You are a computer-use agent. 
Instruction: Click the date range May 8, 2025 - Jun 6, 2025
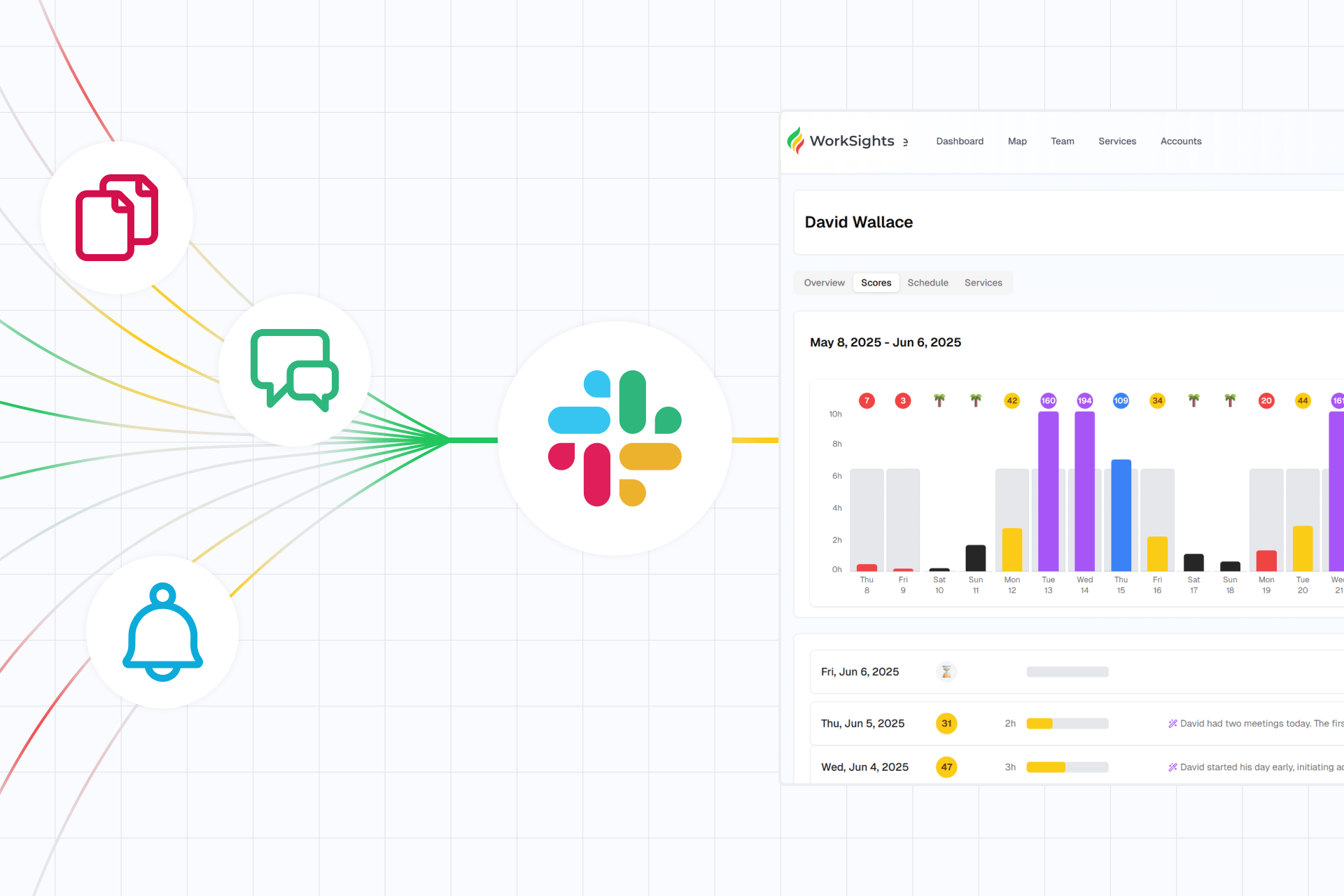coord(885,342)
